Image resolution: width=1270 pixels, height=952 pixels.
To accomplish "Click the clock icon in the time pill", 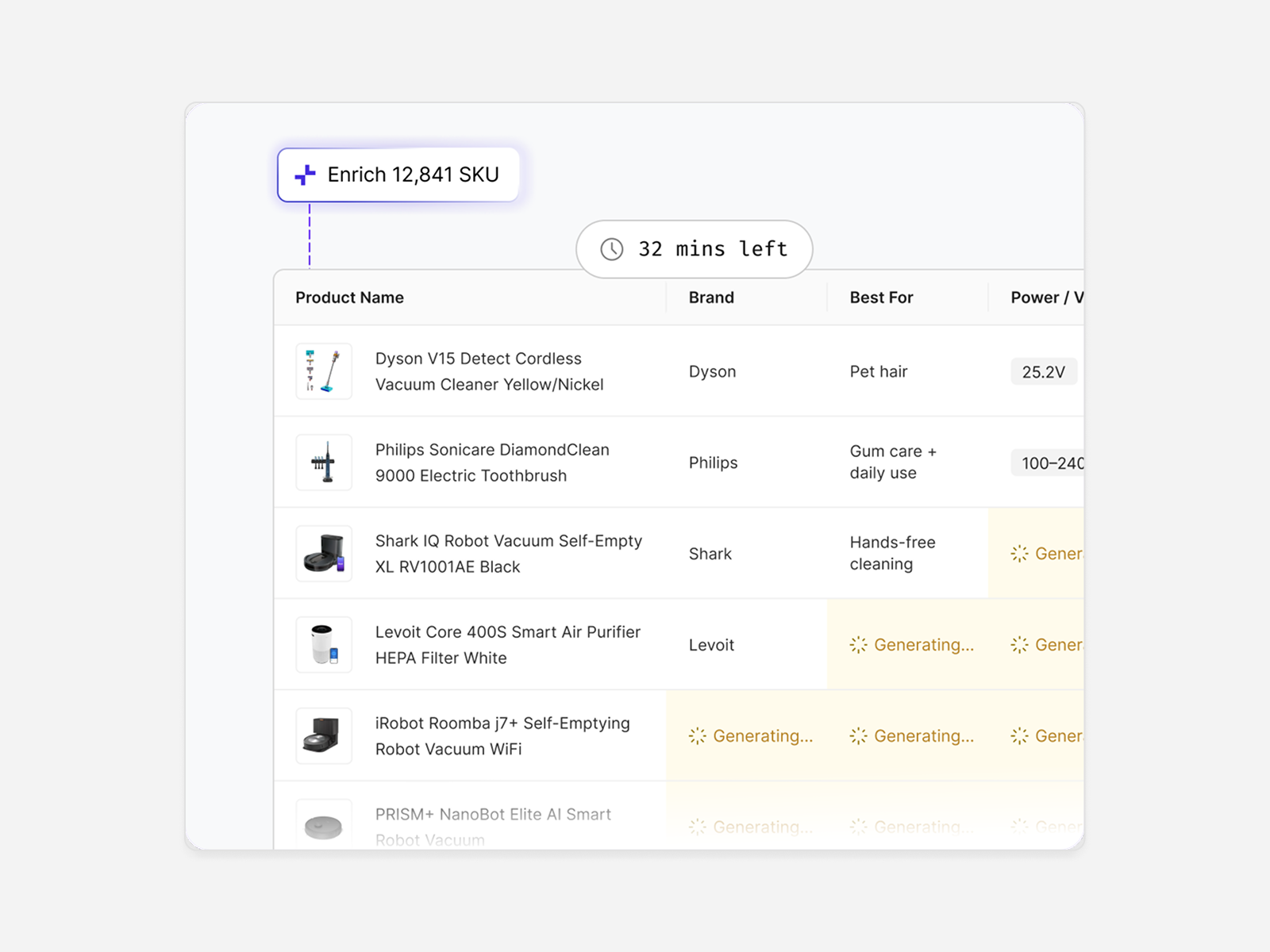I will [611, 249].
